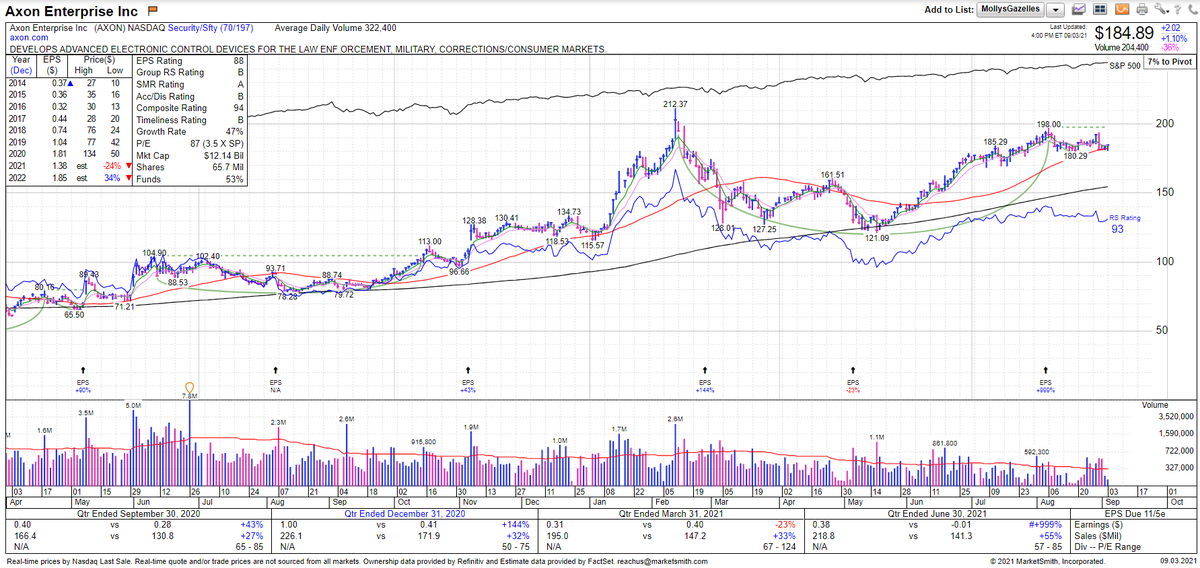The width and height of the screenshot is (1200, 568).
Task: Click the RS Rating 93 label
Action: tap(1124, 223)
